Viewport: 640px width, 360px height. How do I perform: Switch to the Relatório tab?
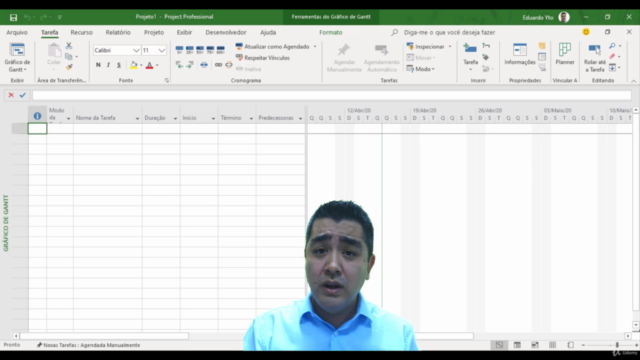118,32
